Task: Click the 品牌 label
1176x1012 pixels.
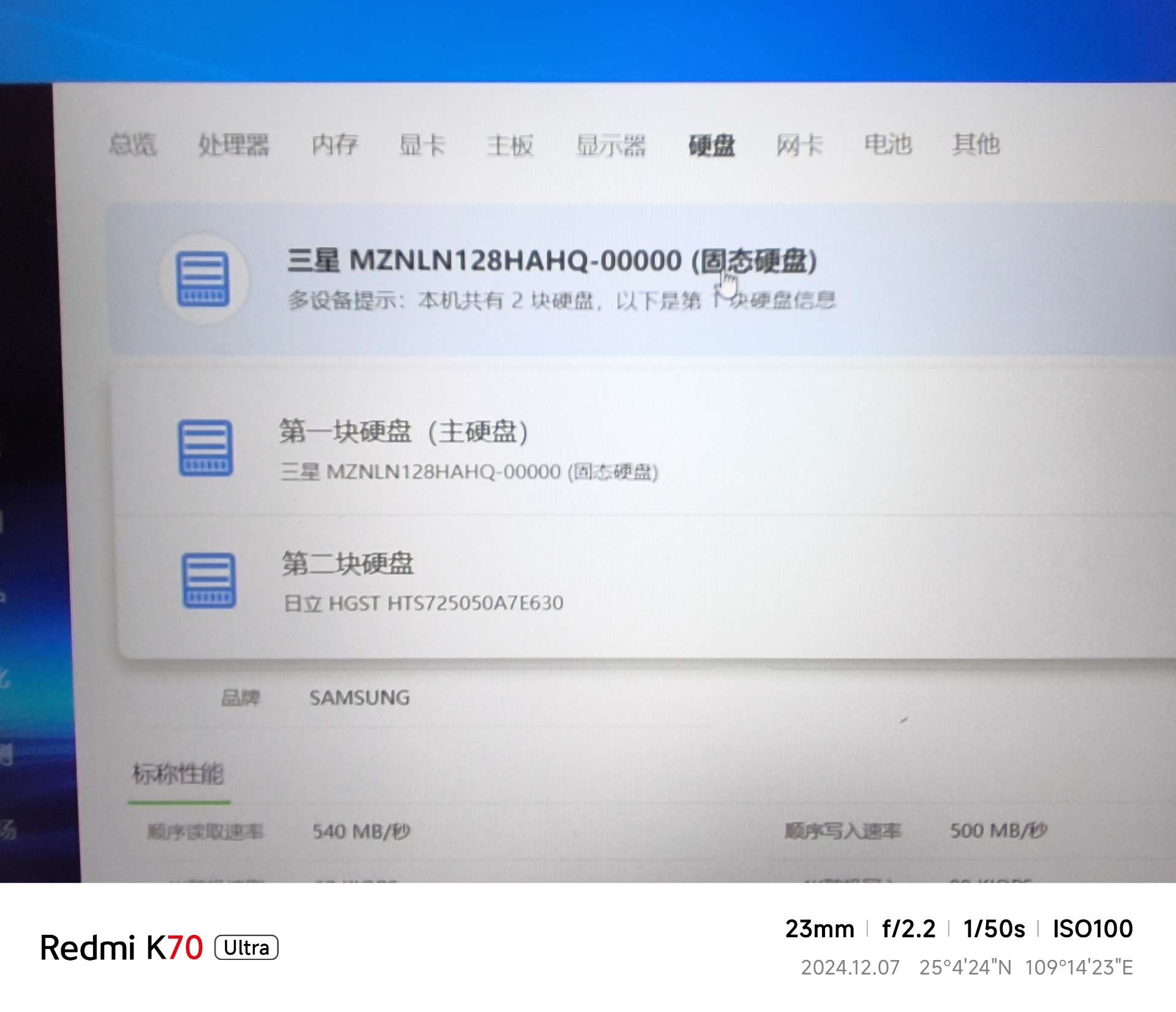Action: [x=241, y=697]
